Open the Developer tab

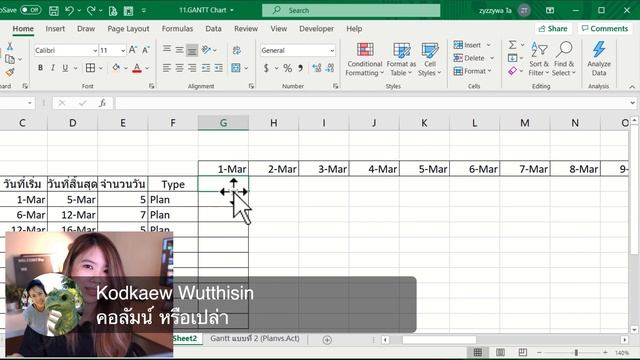click(x=316, y=29)
